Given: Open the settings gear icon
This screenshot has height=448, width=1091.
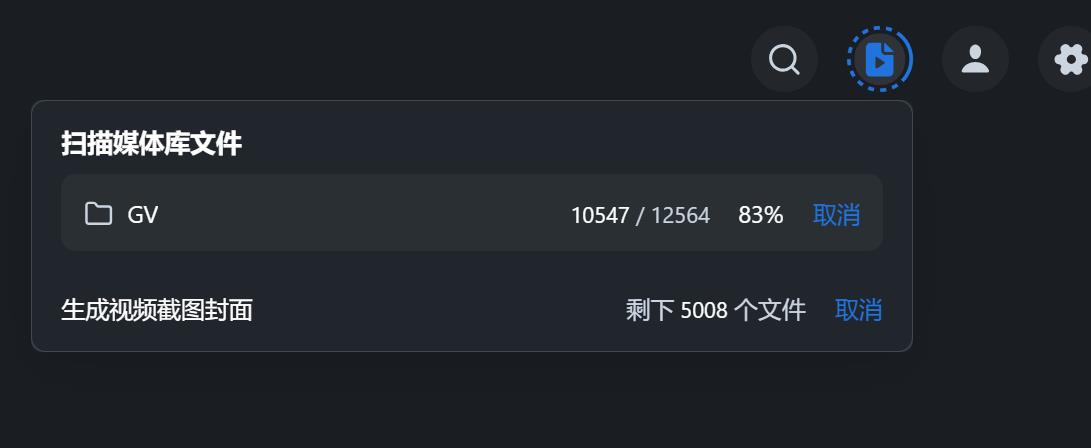Looking at the screenshot, I should coord(1070,60).
